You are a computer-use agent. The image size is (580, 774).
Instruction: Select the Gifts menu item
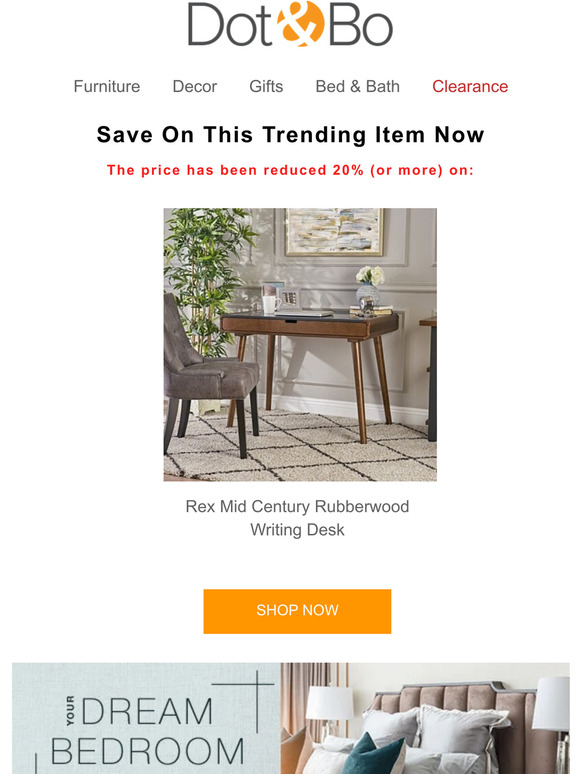point(266,86)
